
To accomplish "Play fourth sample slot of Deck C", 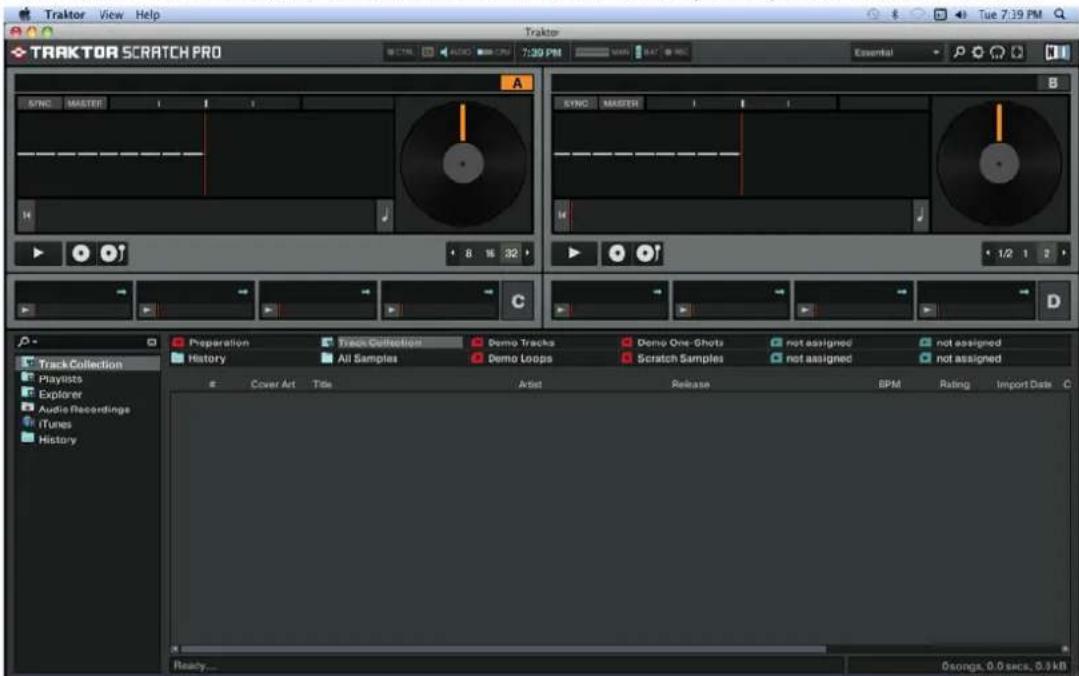I will [x=392, y=310].
